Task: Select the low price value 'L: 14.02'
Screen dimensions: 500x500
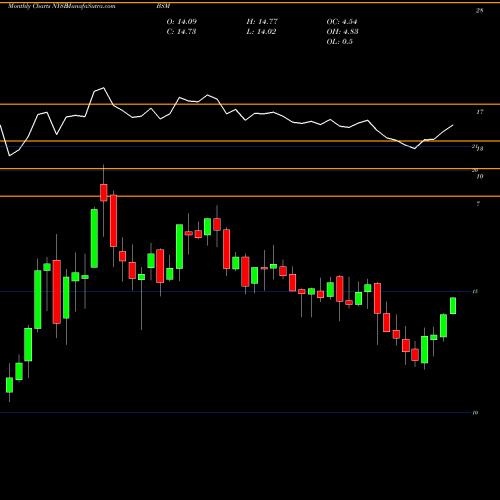Action: pos(261,32)
